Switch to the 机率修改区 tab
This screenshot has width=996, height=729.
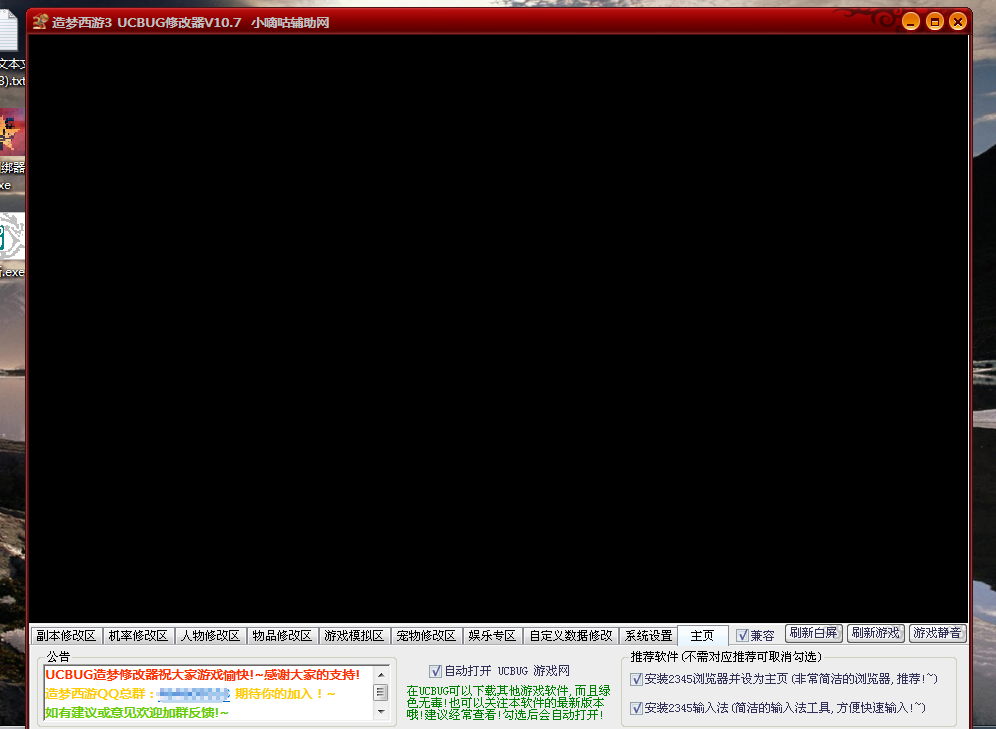point(138,636)
